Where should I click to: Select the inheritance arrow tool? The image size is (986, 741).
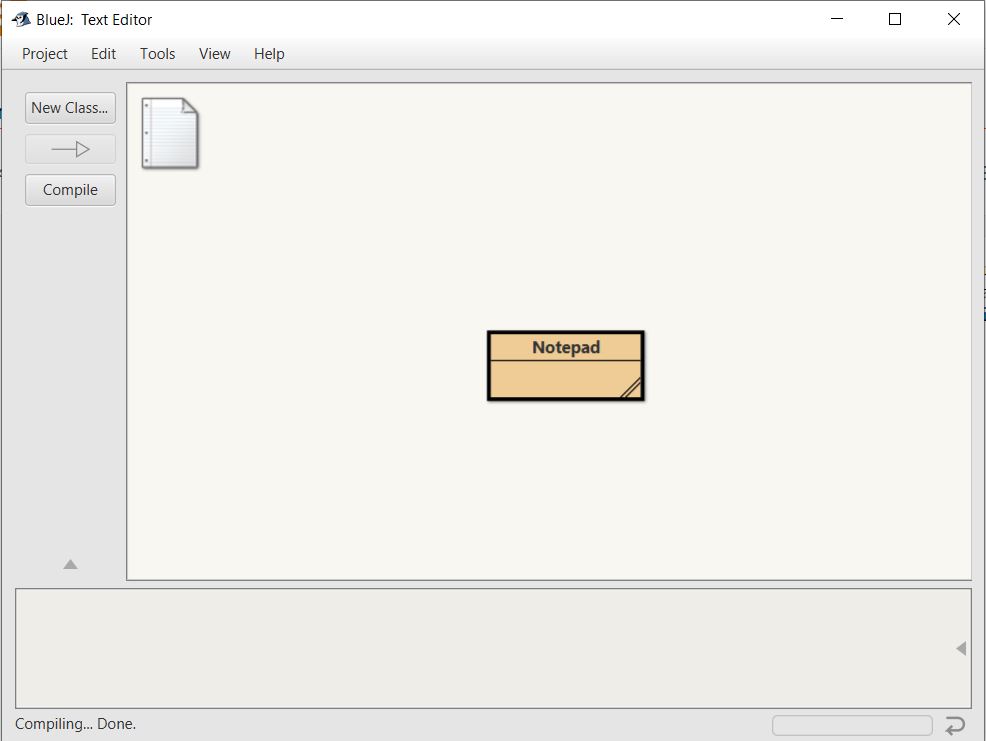coord(70,148)
